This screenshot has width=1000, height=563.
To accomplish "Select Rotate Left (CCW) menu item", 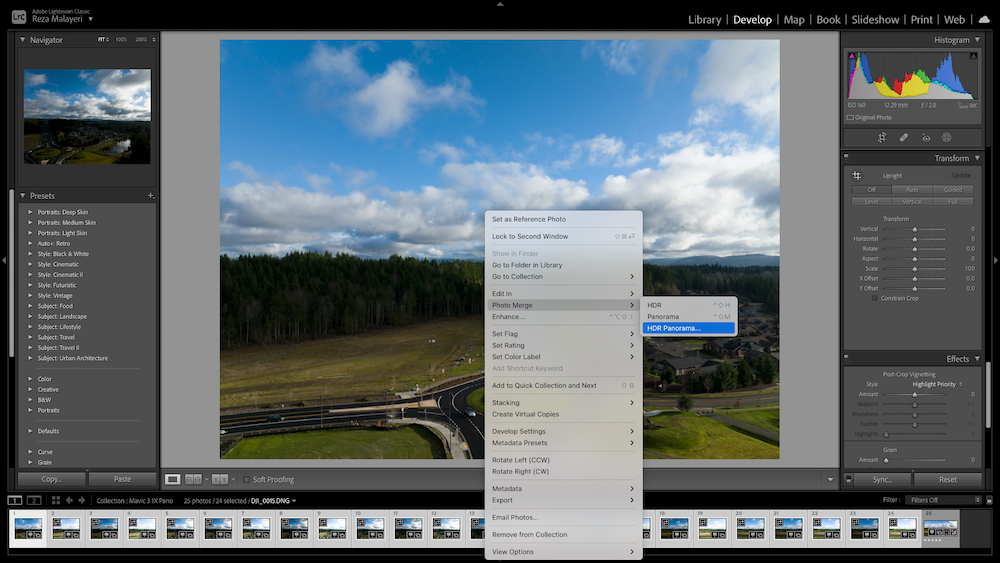I will click(563, 460).
